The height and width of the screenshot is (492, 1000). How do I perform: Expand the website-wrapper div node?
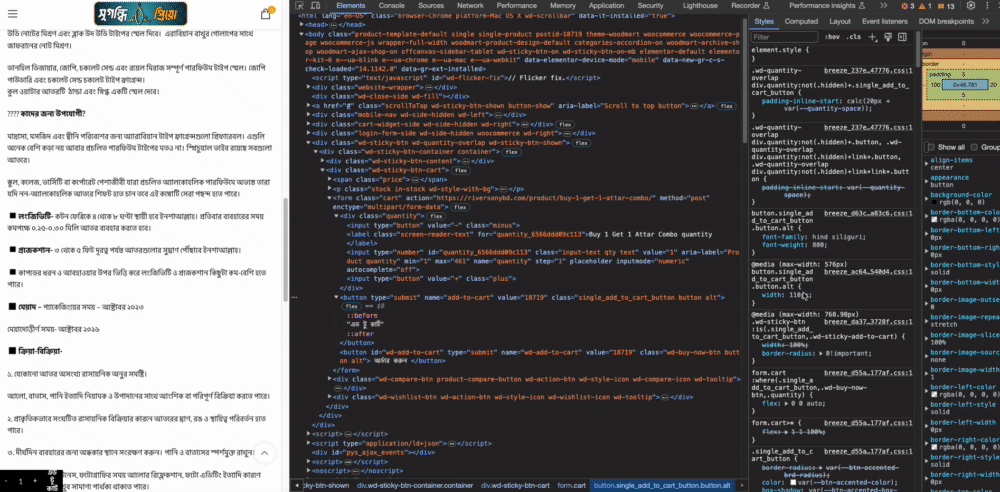[x=310, y=86]
